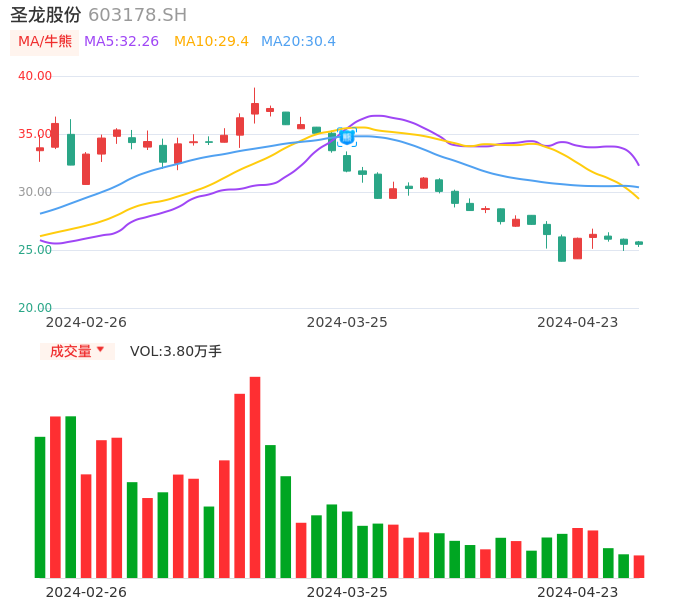Click the 2024-03-25 date under volume chart

coord(347,592)
